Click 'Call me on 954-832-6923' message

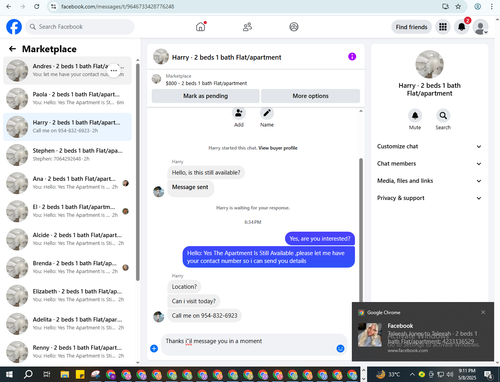point(204,316)
